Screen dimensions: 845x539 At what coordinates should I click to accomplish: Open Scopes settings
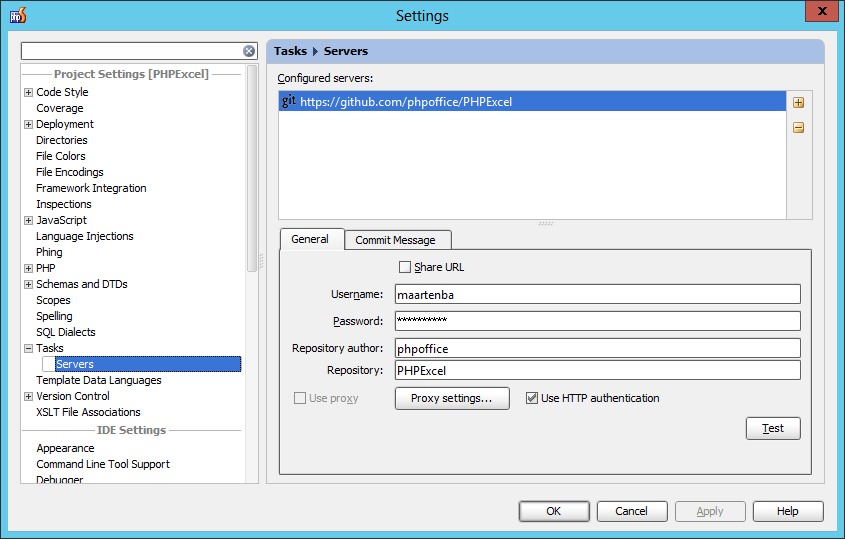tap(53, 300)
